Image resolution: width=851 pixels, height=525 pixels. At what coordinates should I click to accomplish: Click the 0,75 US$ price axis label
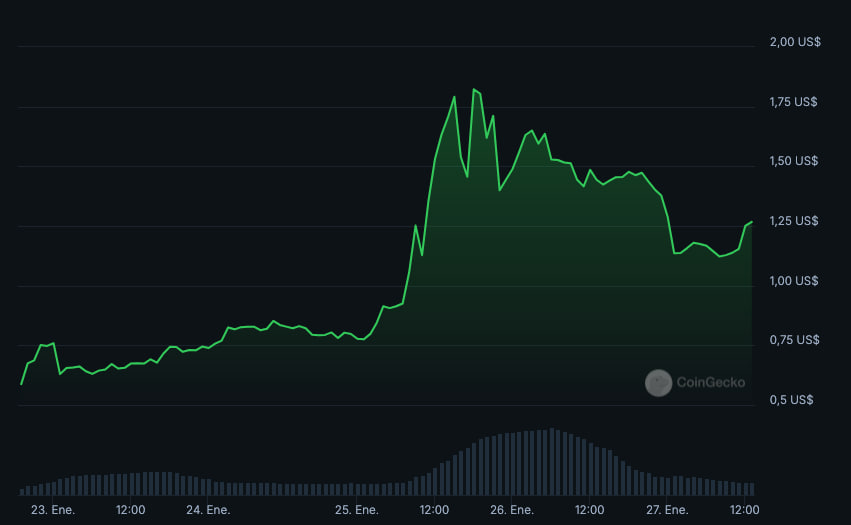click(794, 340)
